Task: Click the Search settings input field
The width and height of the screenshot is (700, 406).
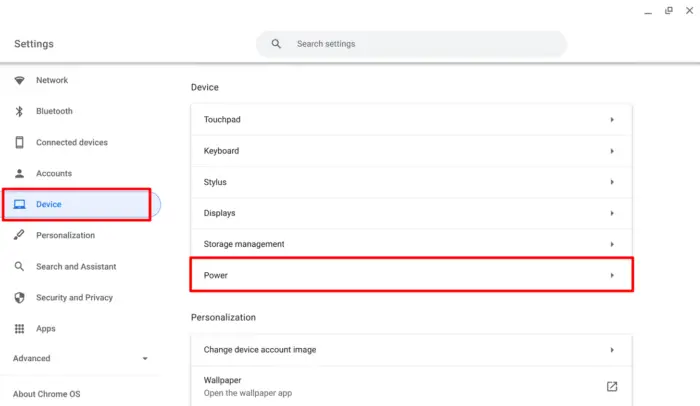Action: pos(411,44)
